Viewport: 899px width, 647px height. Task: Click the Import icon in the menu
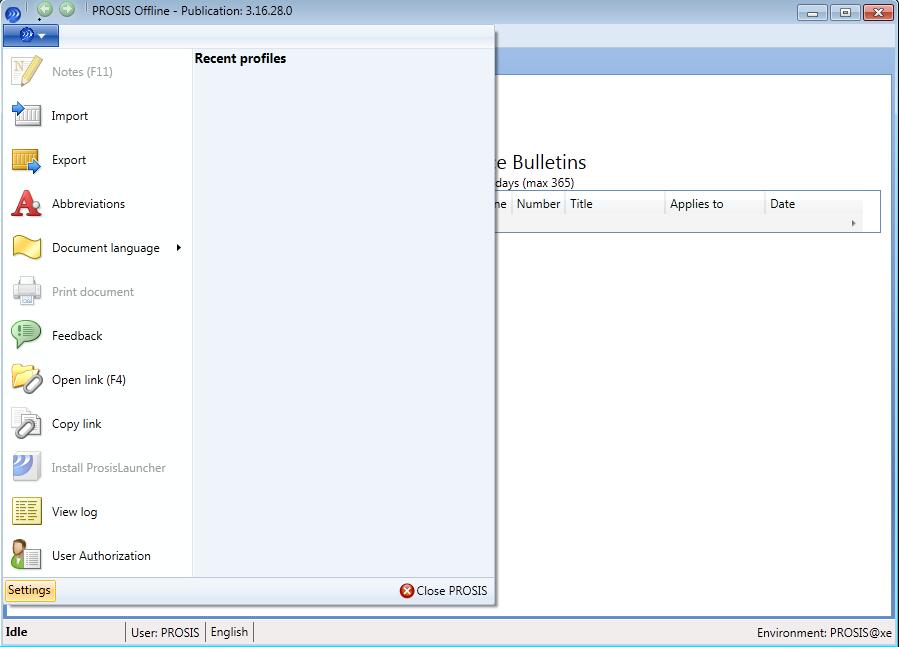(x=26, y=115)
